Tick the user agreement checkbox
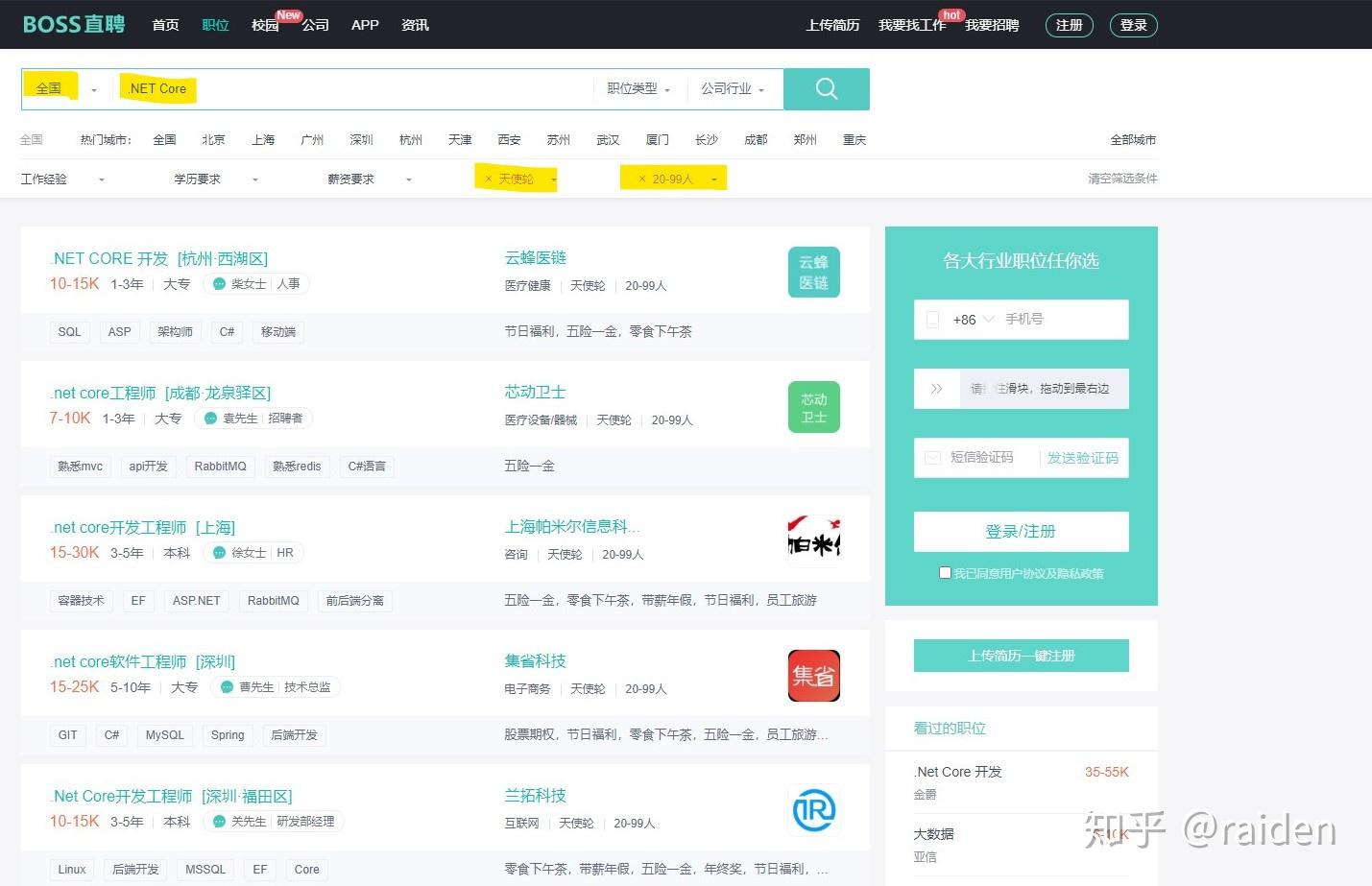This screenshot has width=1372, height=886. [945, 572]
